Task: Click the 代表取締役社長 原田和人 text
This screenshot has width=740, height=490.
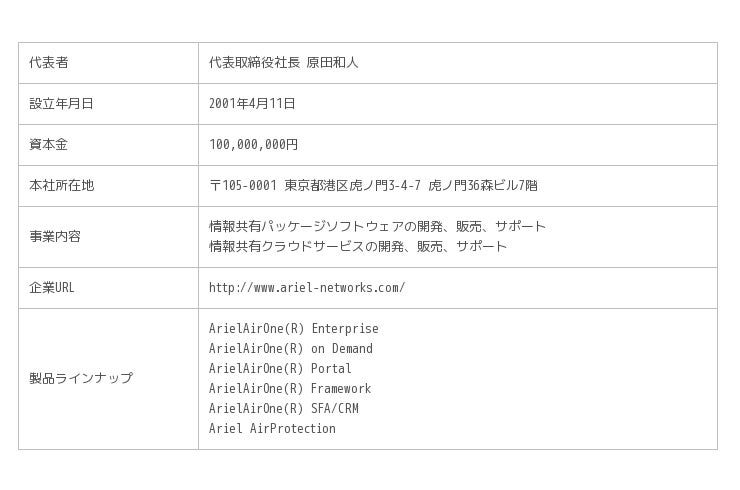Action: [283, 63]
